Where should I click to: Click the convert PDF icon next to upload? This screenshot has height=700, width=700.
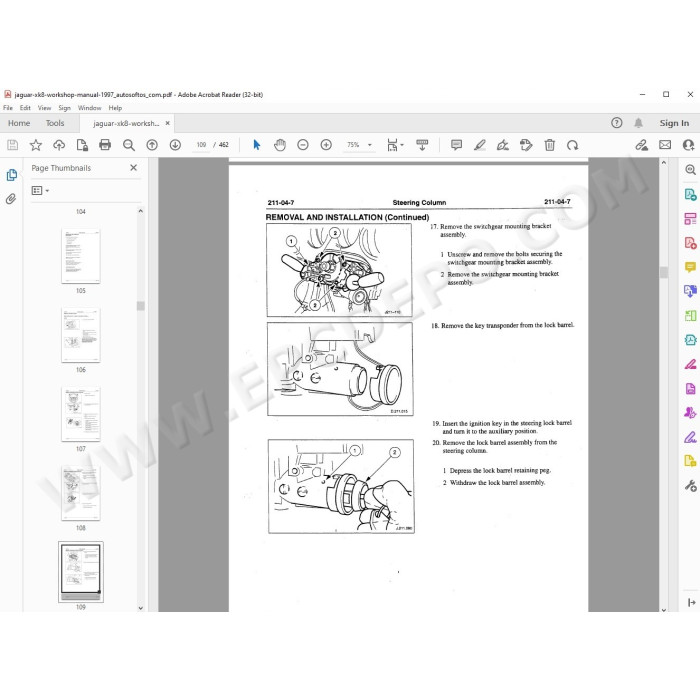point(82,145)
